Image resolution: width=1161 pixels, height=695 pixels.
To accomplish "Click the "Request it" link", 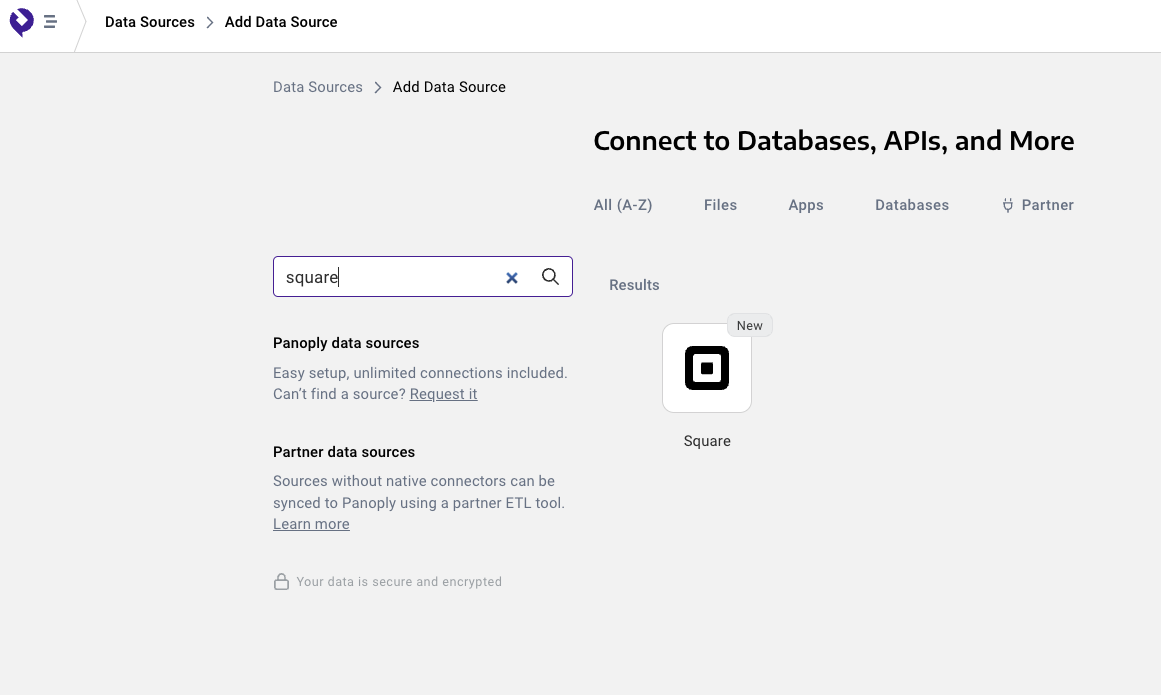I will pyautogui.click(x=443, y=394).
